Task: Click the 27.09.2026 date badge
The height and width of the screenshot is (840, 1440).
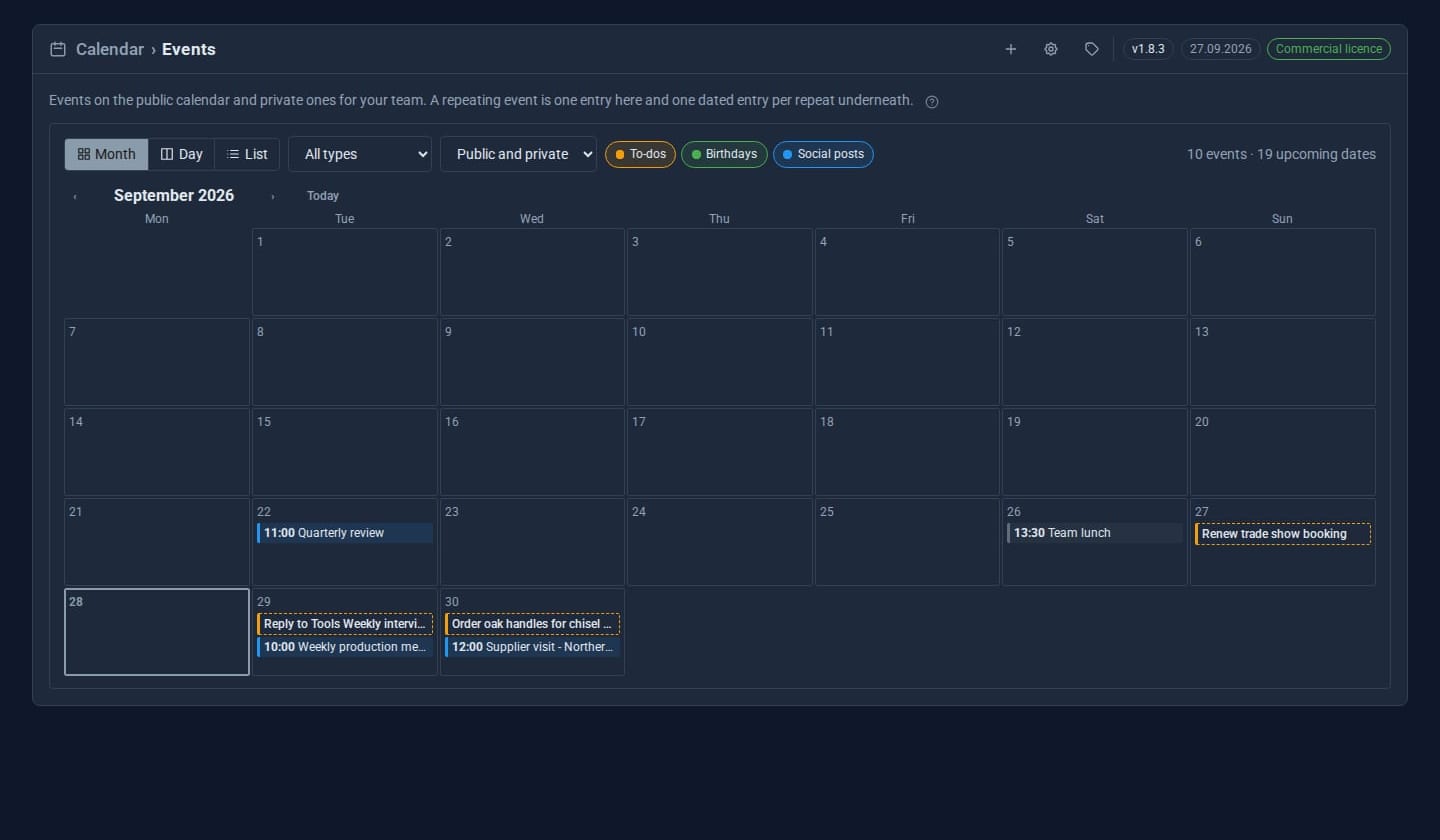Action: pos(1221,49)
